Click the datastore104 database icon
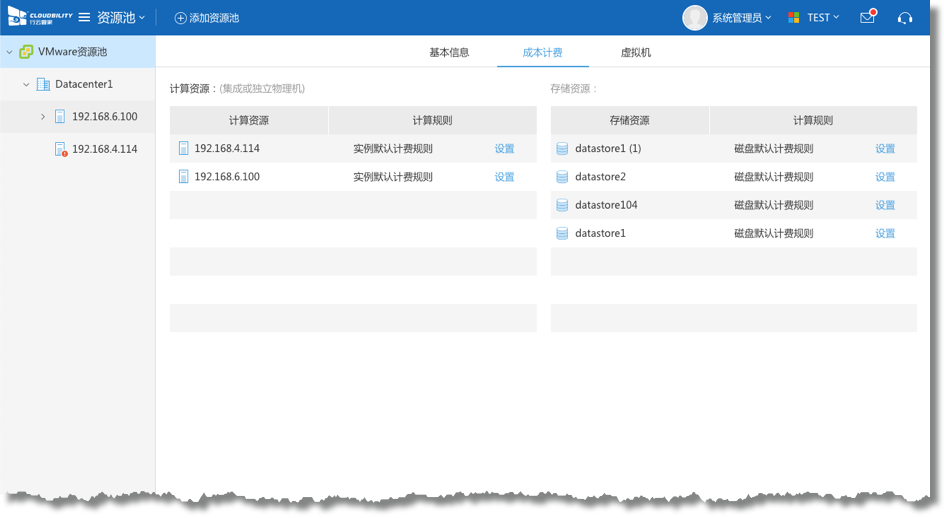This screenshot has height=518, width=944. pyautogui.click(x=562, y=205)
